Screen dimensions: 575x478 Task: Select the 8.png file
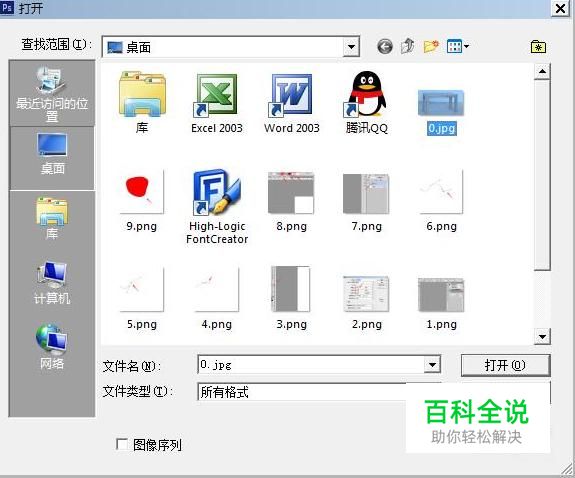[292, 201]
